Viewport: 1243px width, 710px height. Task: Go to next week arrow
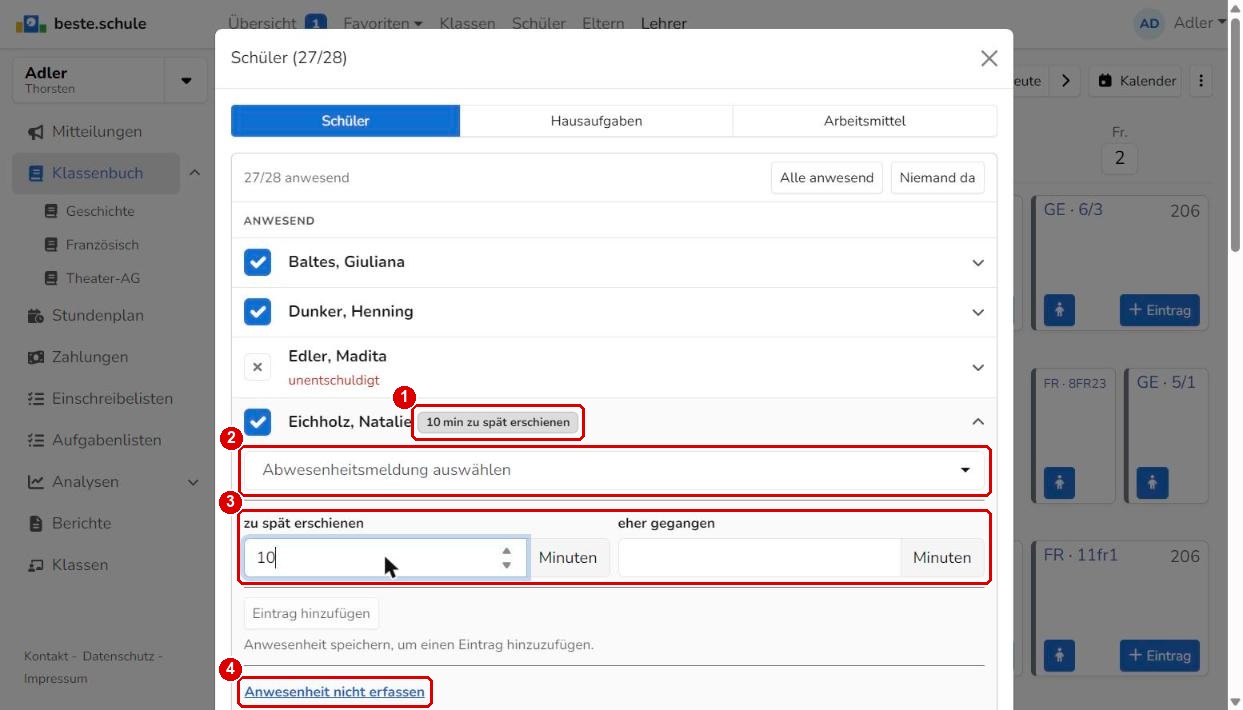[x=1066, y=81]
